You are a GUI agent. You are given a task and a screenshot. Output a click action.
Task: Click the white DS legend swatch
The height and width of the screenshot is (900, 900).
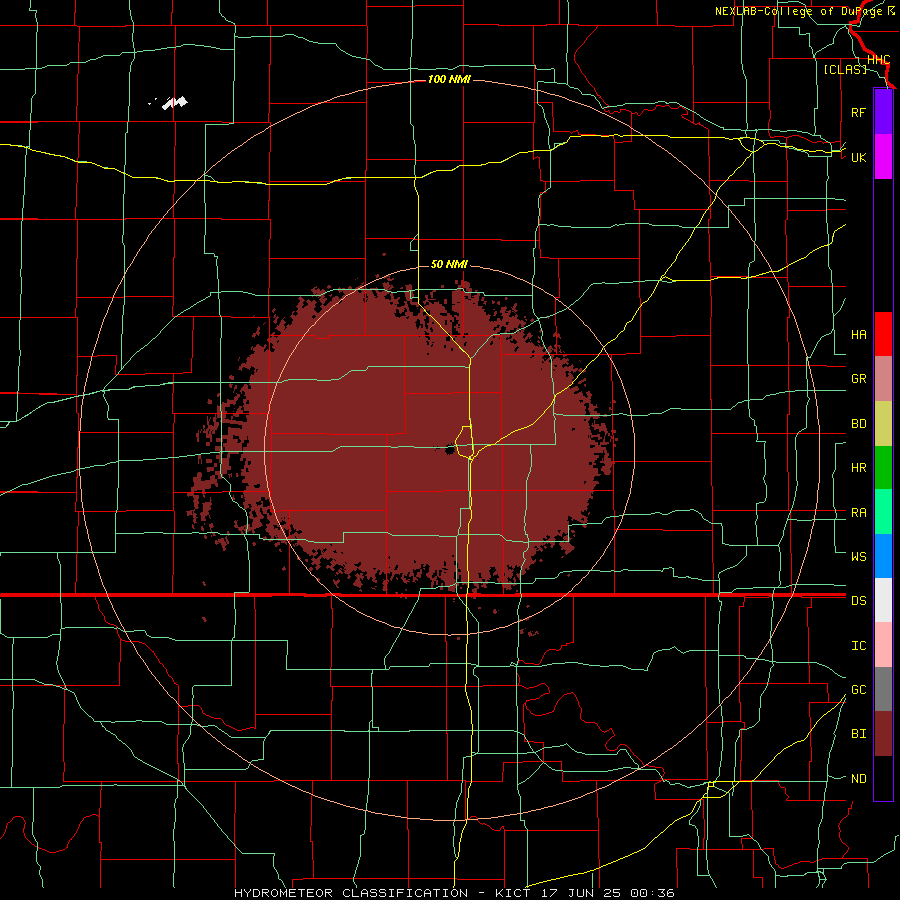tap(883, 600)
